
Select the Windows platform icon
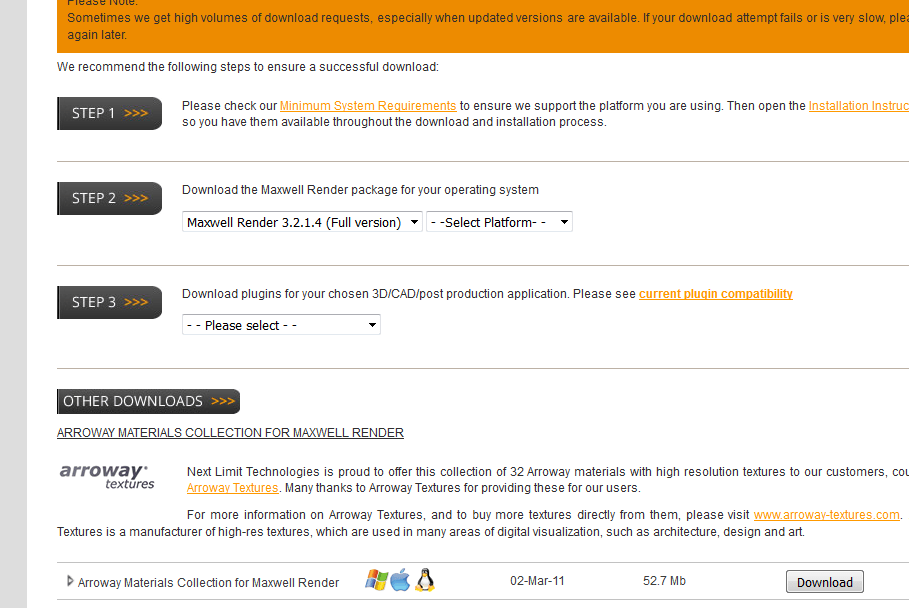point(378,580)
